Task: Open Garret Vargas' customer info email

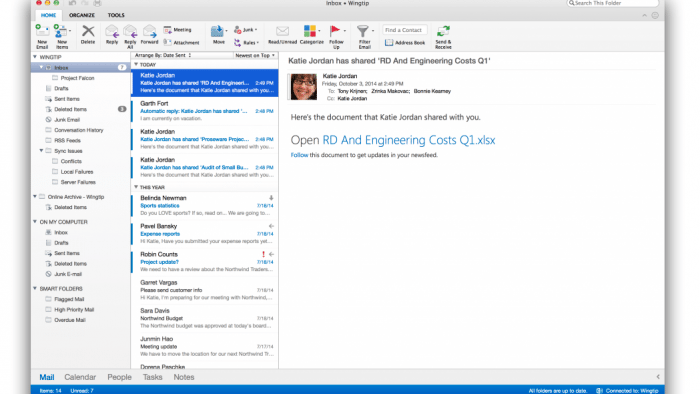Action: click(205, 290)
